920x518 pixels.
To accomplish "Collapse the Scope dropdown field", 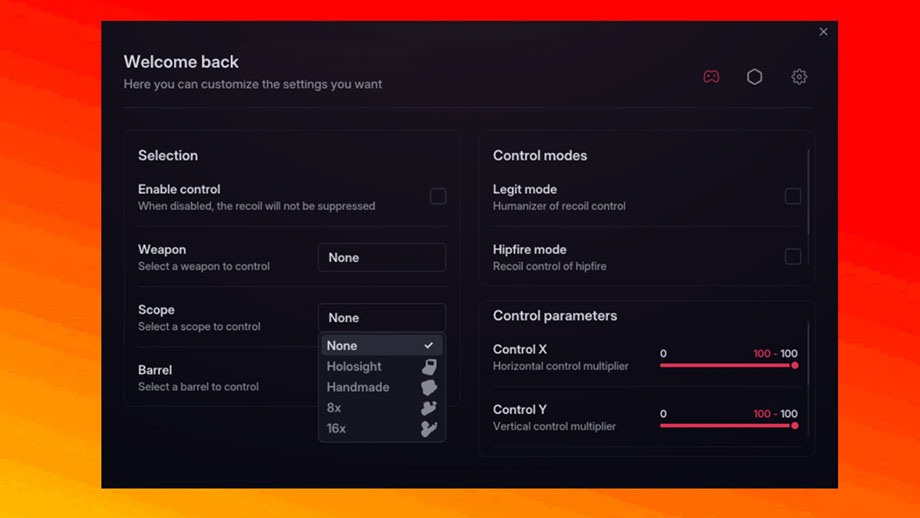I will [382, 318].
